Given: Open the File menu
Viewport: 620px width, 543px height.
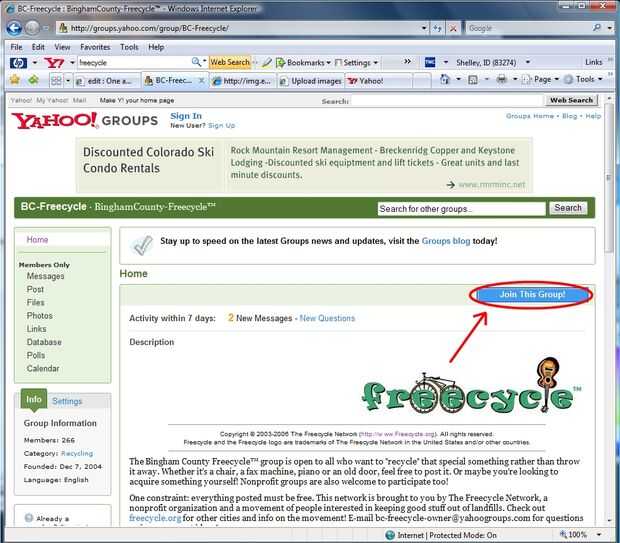Looking at the screenshot, I should click(x=16, y=47).
